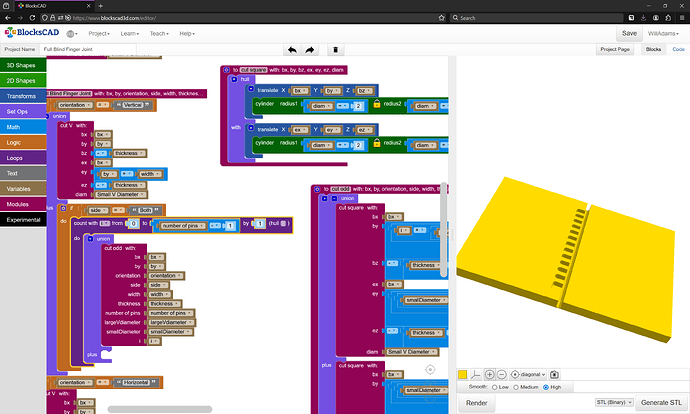The width and height of the screenshot is (690, 414).
Task: Open the loop counter variable dropdown after count with
Action: (105, 223)
